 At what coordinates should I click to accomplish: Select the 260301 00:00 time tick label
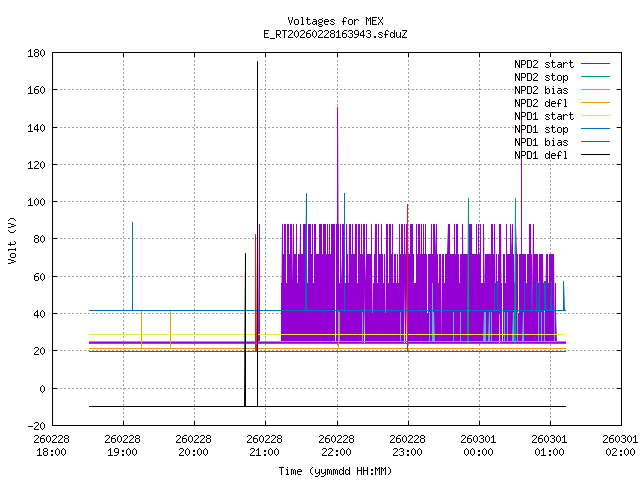pos(479,445)
